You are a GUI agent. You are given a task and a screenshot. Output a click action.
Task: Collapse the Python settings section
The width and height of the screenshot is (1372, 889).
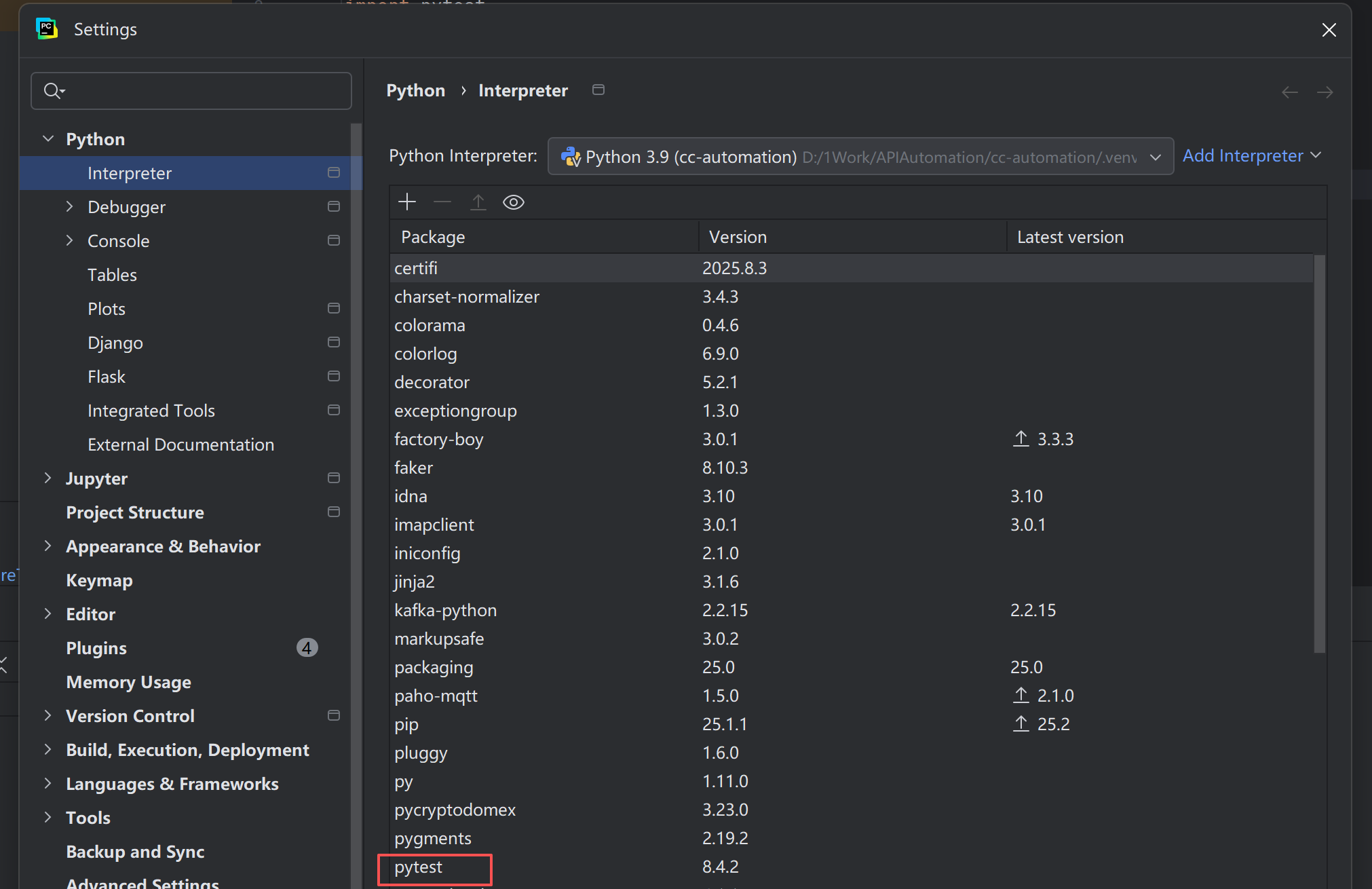(x=48, y=138)
